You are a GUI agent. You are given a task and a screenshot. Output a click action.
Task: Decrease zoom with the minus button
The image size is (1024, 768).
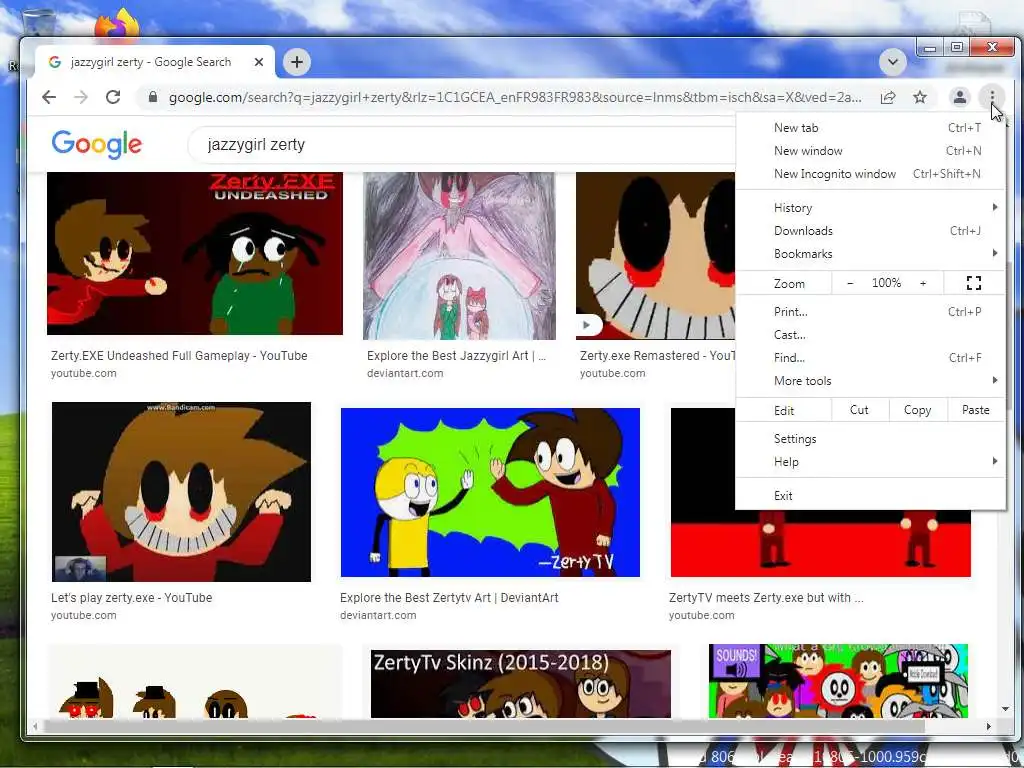pyautogui.click(x=850, y=283)
